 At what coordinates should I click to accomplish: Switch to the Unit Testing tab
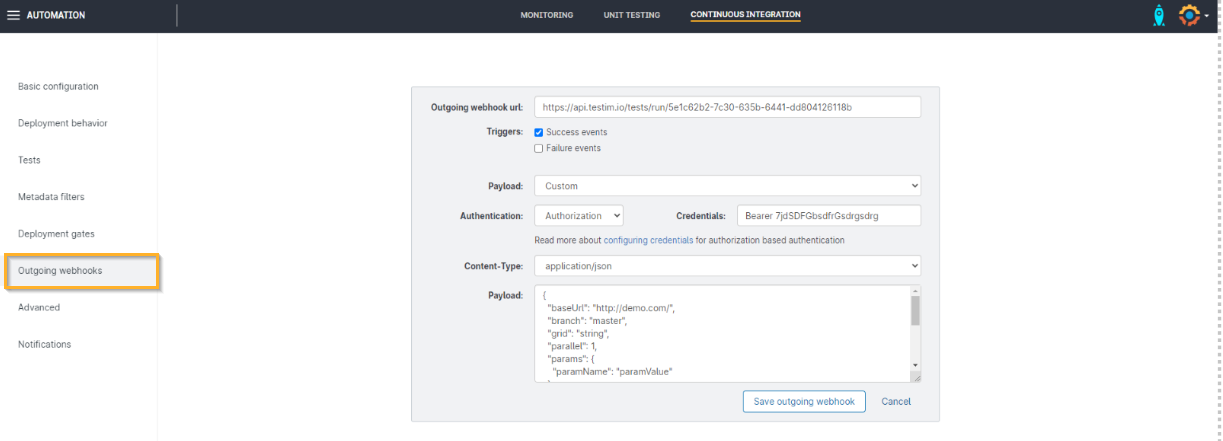coord(631,15)
